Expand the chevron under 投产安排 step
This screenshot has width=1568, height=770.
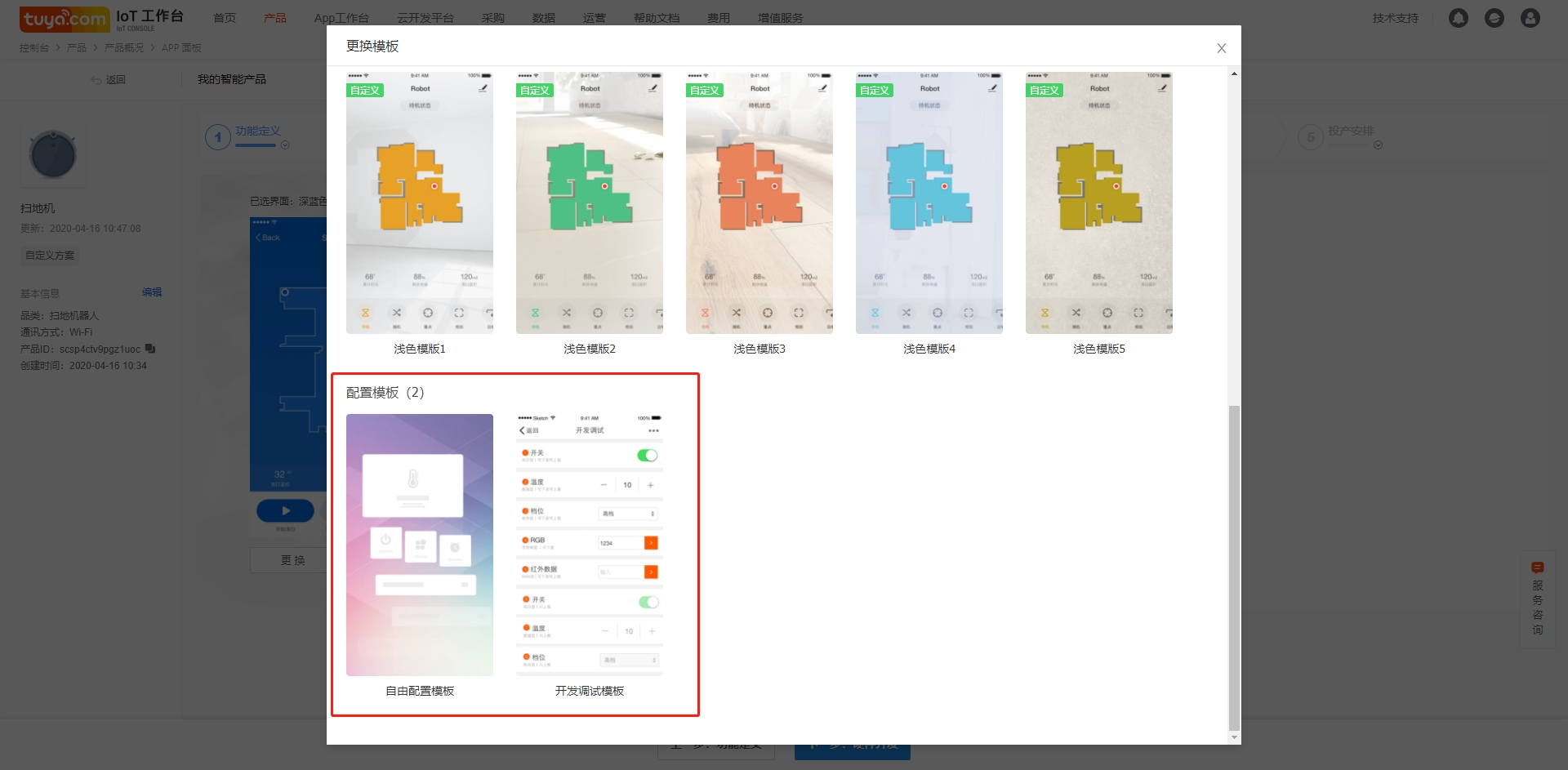tap(1378, 145)
